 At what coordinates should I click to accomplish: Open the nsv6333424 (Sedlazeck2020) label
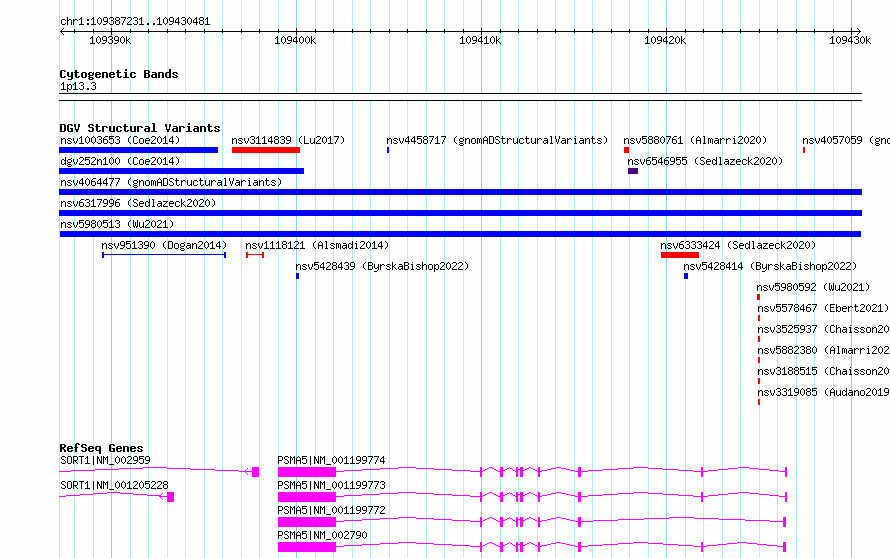click(738, 245)
